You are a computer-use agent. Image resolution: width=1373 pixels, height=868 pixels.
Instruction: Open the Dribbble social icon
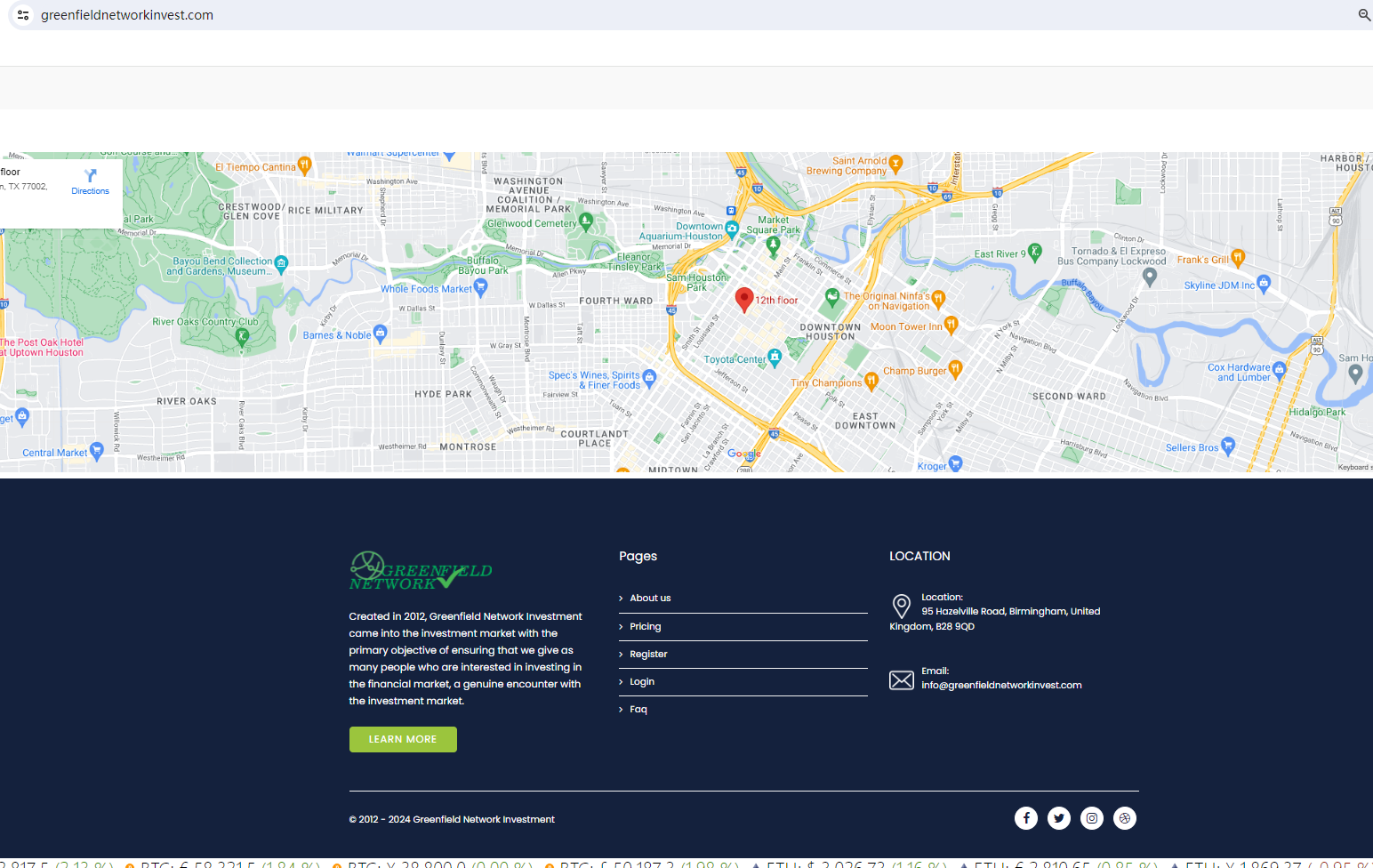(x=1125, y=818)
